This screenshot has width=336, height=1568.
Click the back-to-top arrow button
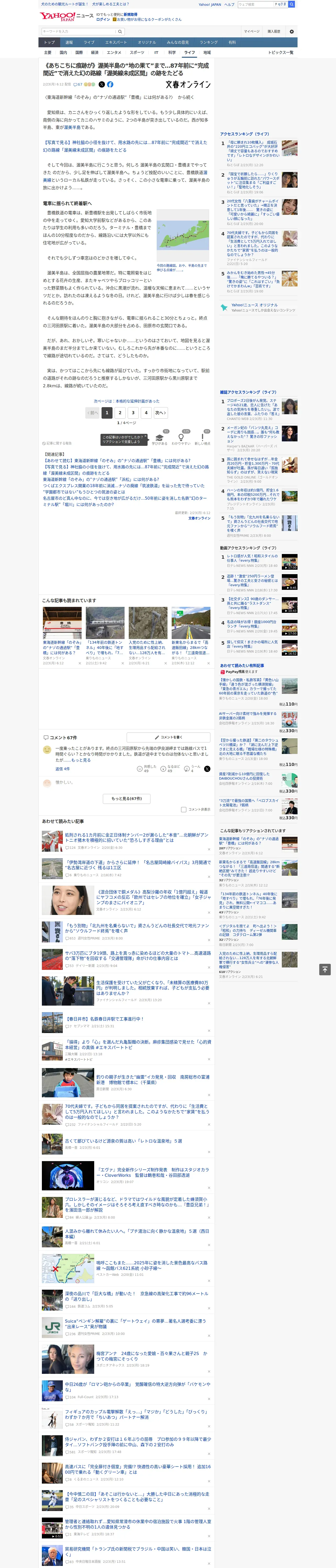coord(325,970)
